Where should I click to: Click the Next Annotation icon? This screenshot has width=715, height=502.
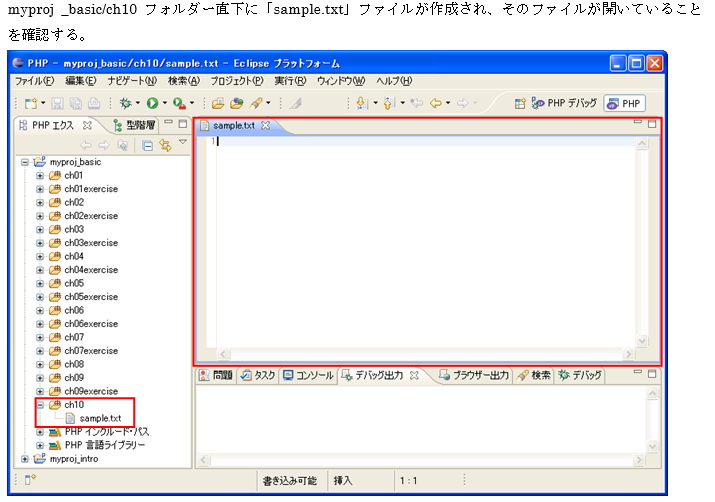coord(362,104)
